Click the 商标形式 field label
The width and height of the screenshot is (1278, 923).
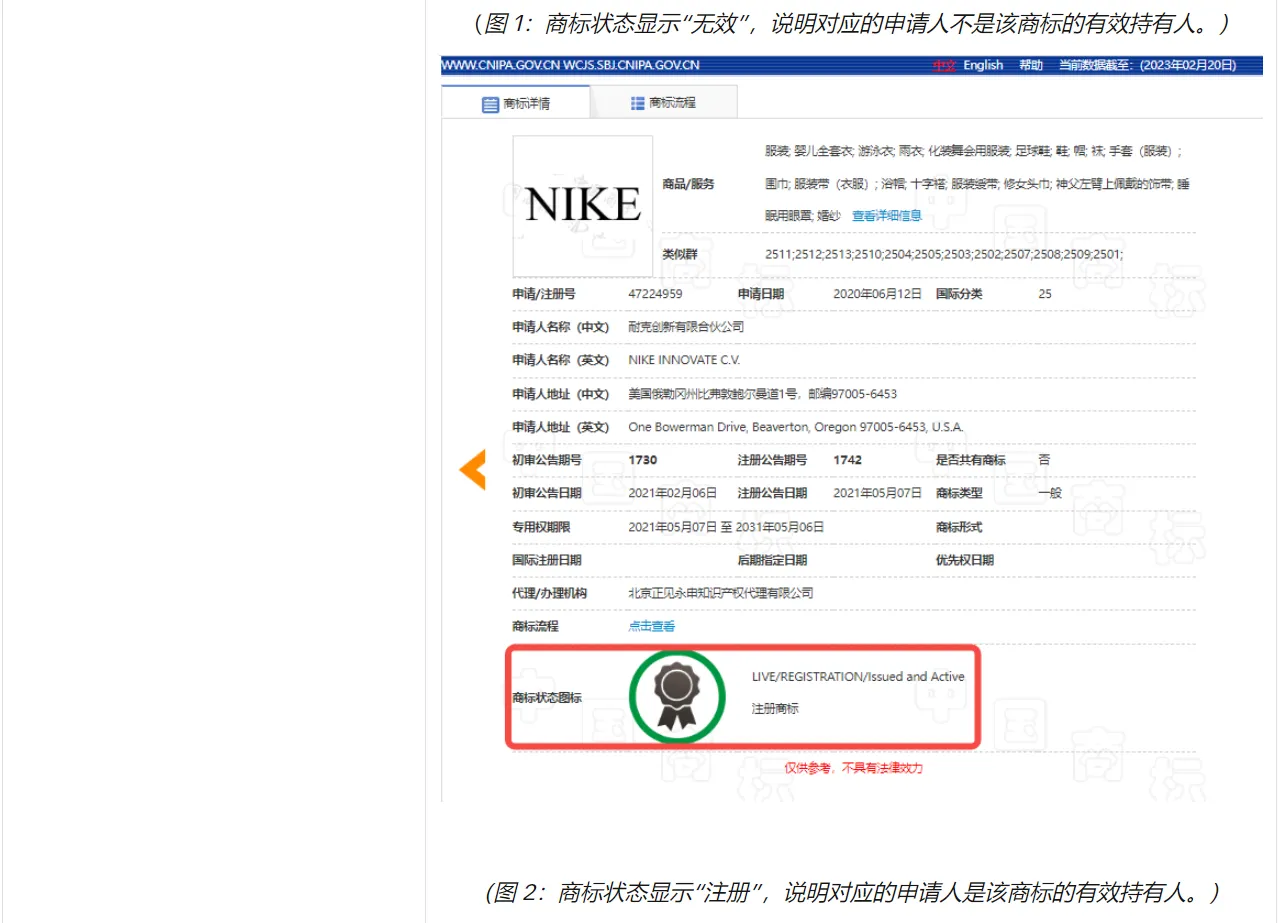click(x=959, y=527)
